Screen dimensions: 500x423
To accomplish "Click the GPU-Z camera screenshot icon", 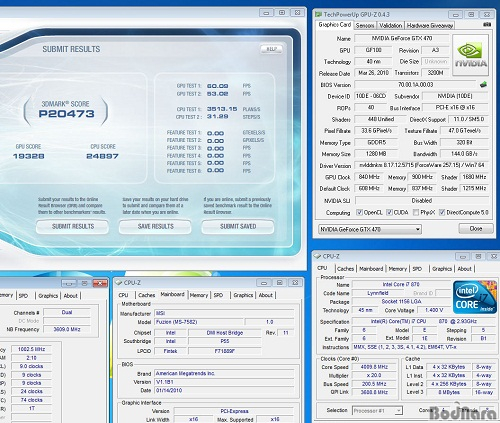I will (x=487, y=25).
